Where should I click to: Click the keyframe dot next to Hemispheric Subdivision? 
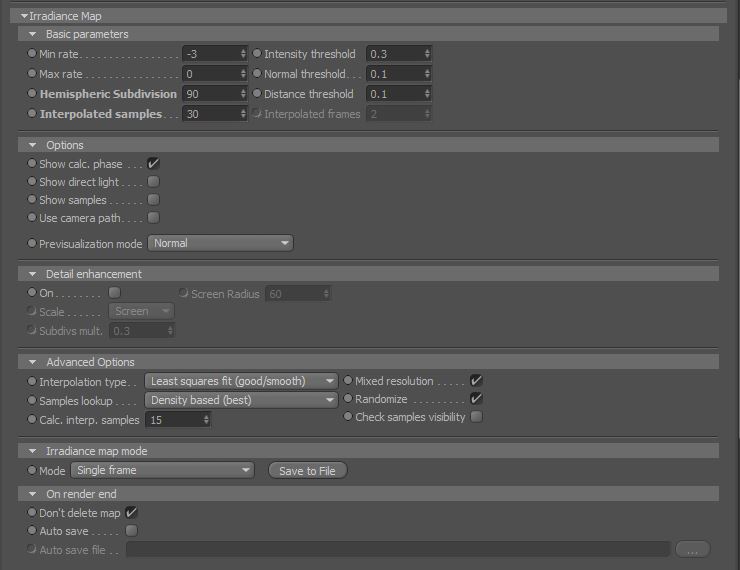click(x=32, y=93)
